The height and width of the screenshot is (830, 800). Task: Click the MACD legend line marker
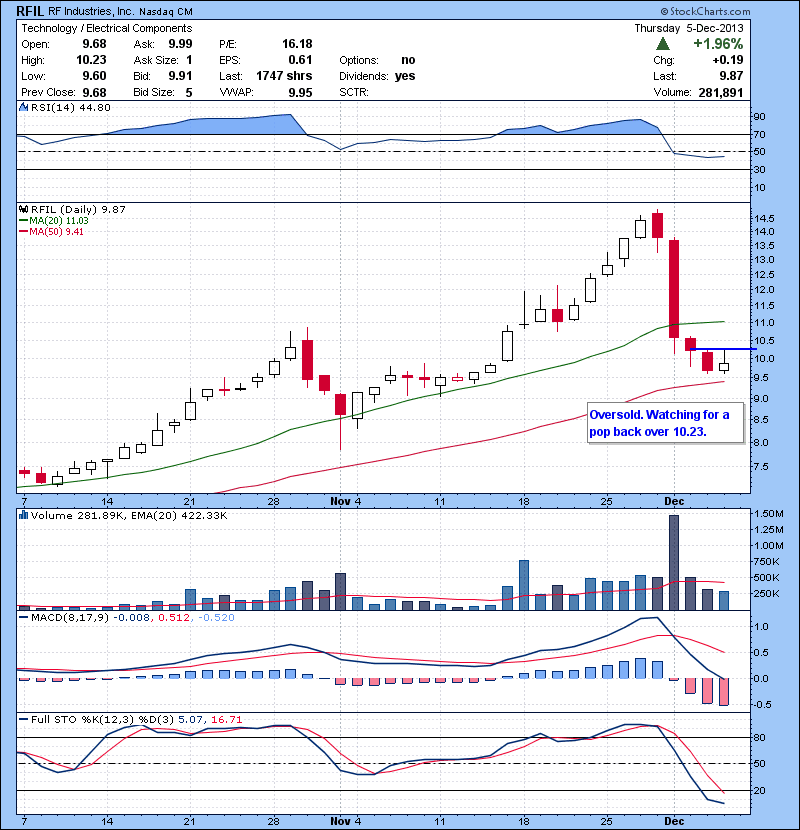pos(24,617)
